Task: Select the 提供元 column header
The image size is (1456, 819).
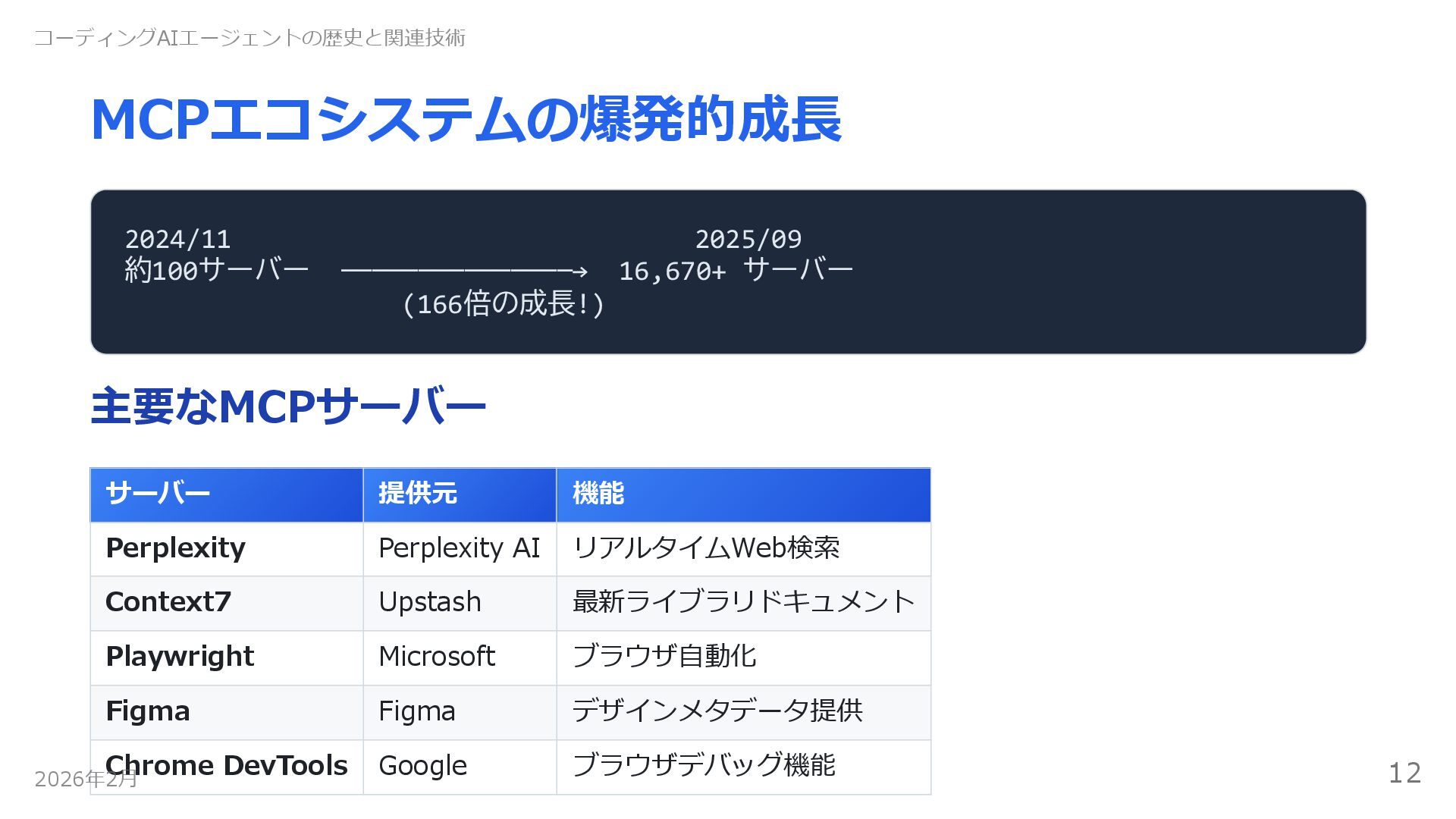Action: [x=418, y=494]
